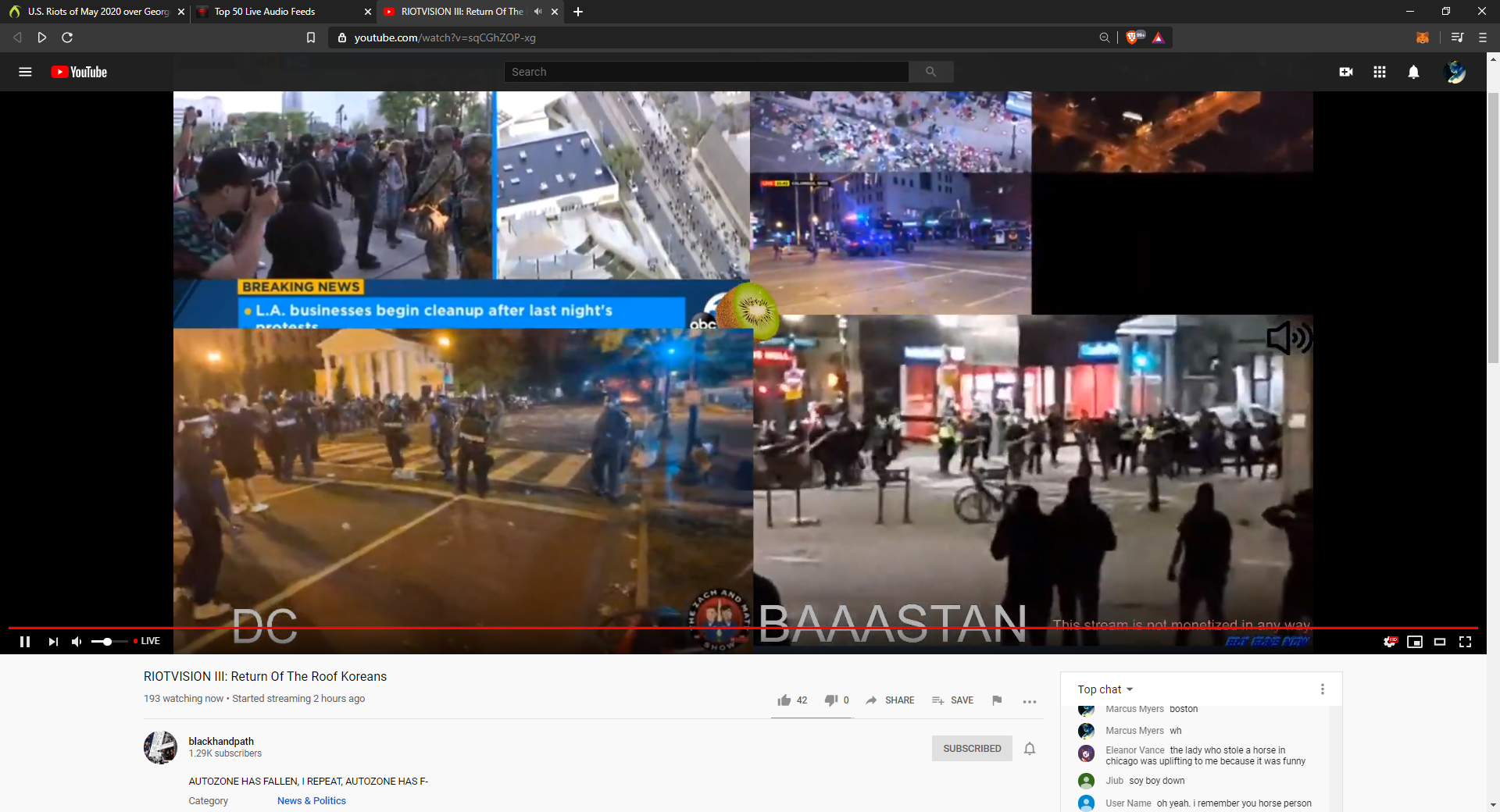Adjust the player volume slider
This screenshot has height=812, width=1500.
tap(109, 641)
